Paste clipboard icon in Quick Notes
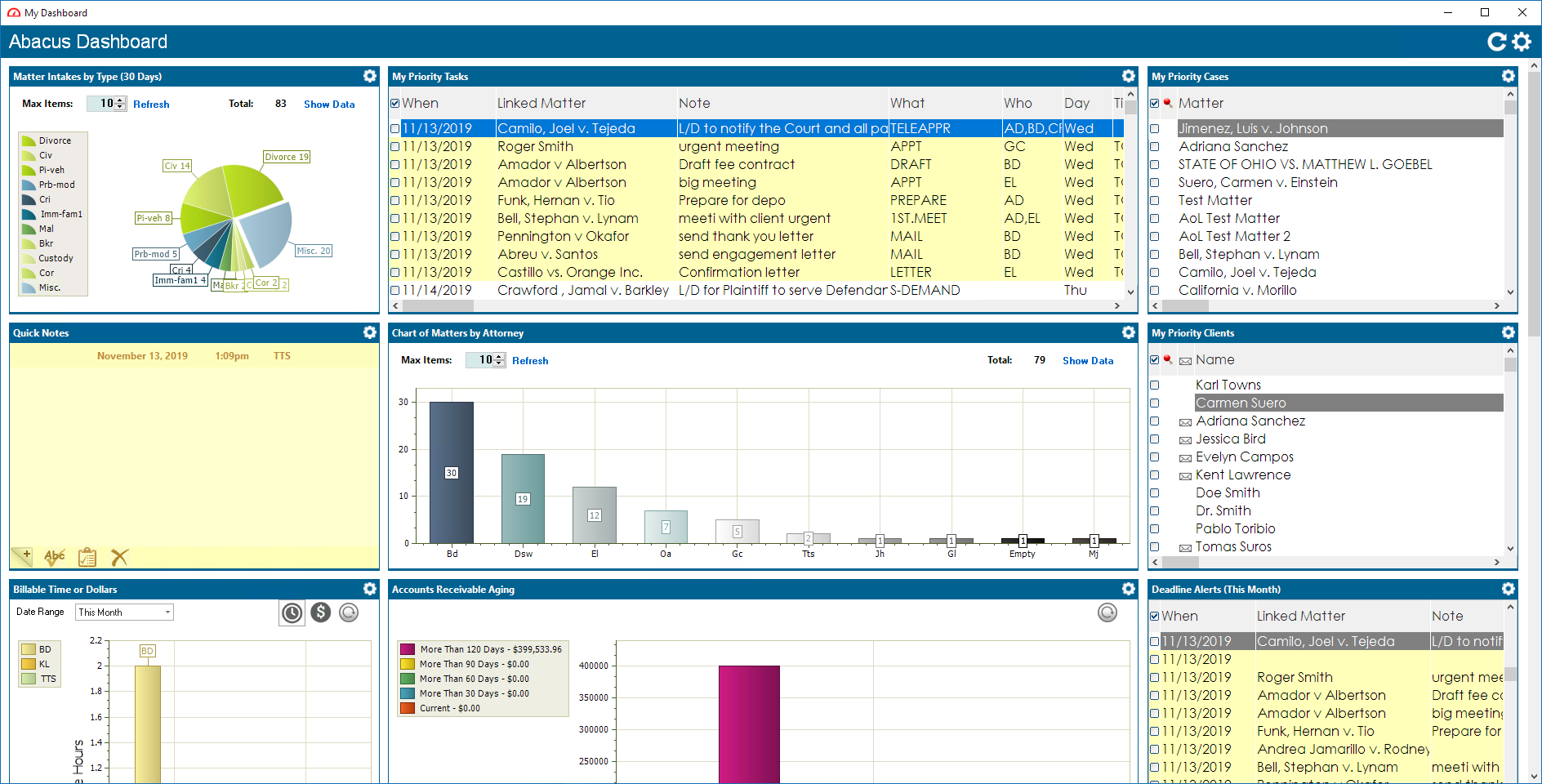Screen dimensions: 1542x784 pyautogui.click(x=87, y=557)
